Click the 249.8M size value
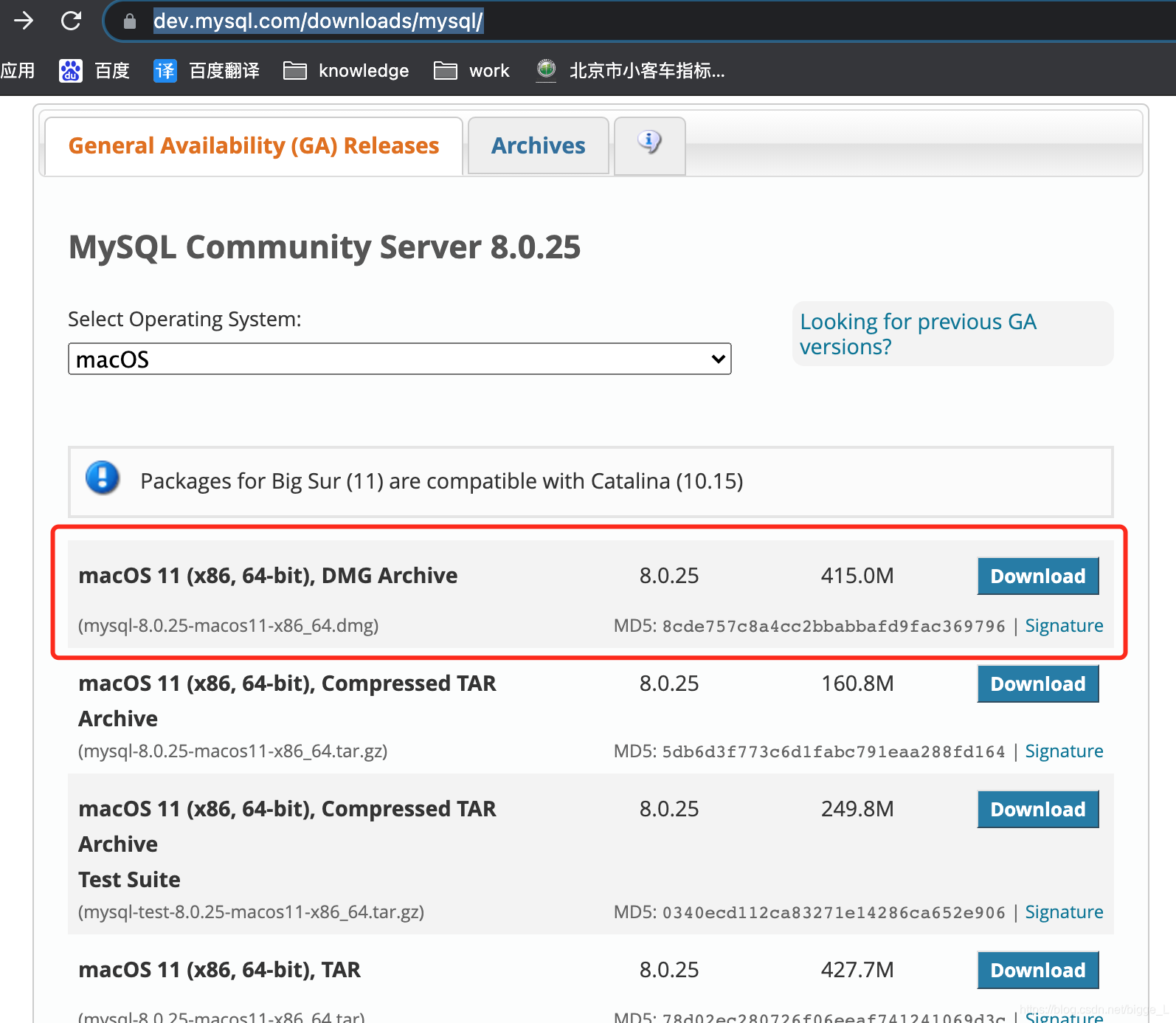 [x=857, y=809]
